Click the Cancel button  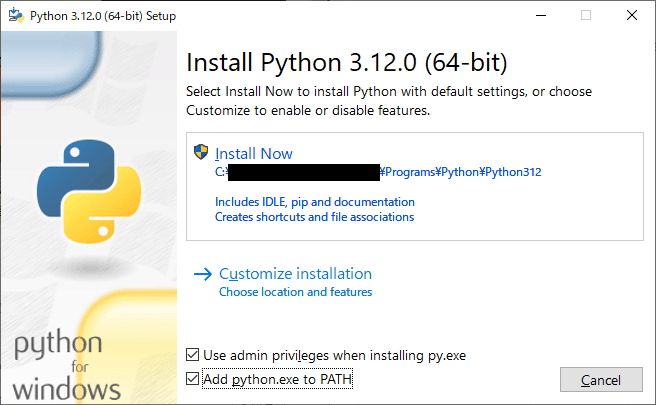point(601,379)
